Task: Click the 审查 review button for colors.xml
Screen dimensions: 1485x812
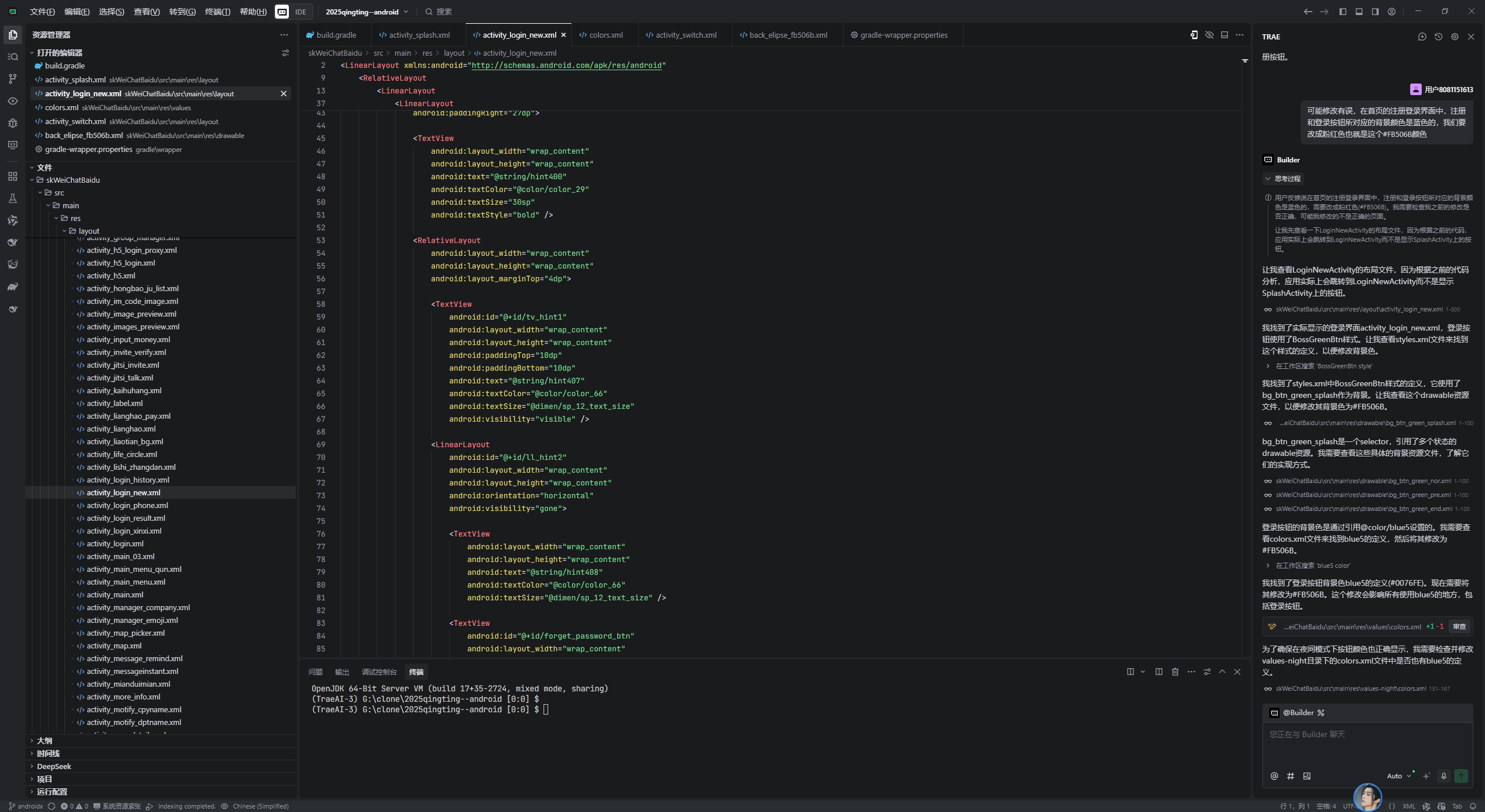Action: point(1459,626)
